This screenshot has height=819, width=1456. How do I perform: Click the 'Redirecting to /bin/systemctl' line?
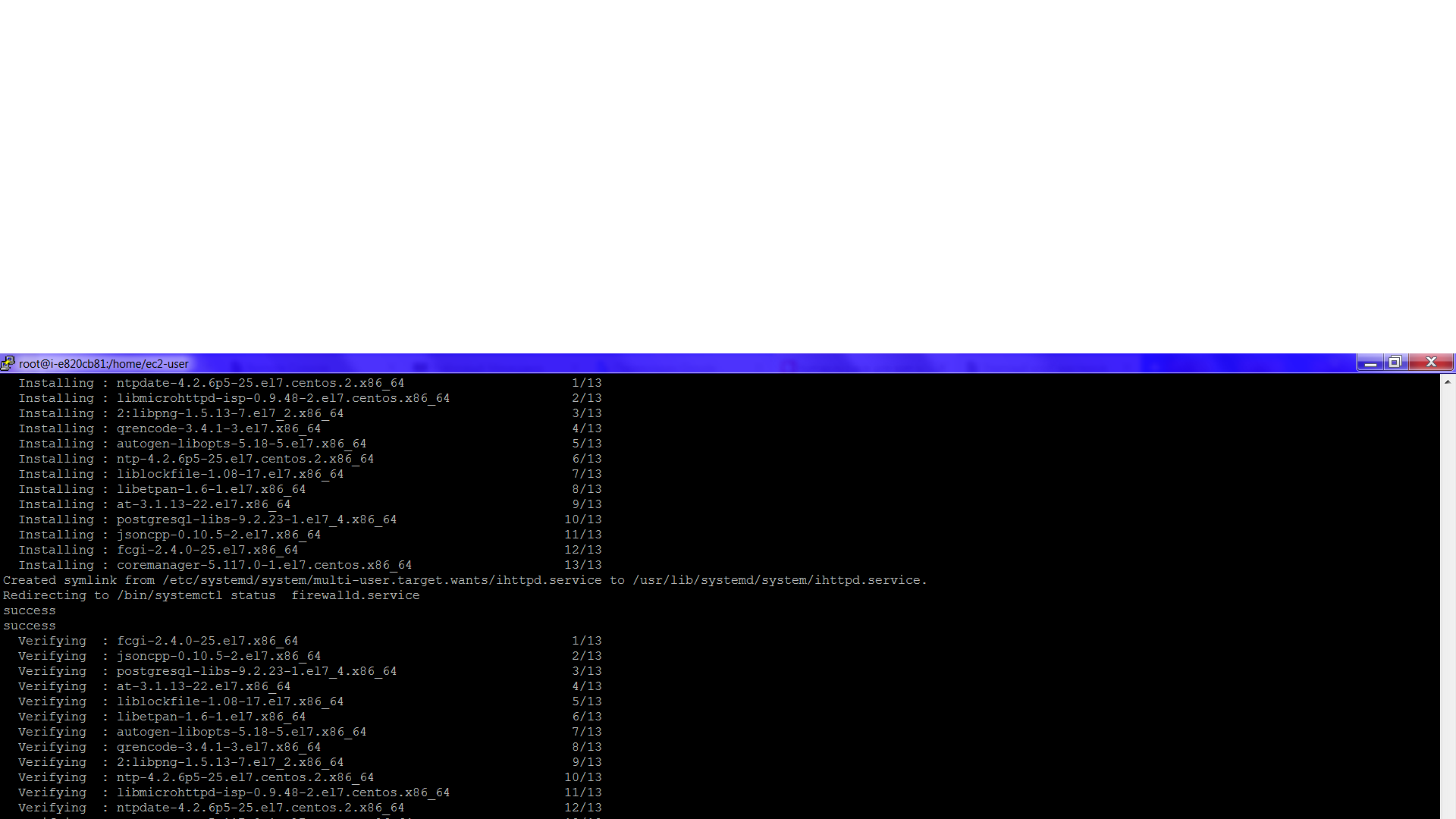211,595
